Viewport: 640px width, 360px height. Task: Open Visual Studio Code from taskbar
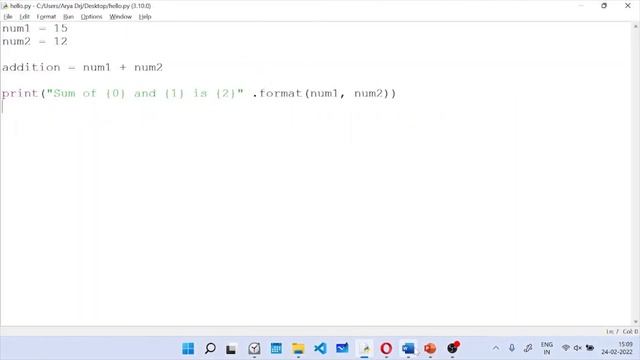[320, 349]
